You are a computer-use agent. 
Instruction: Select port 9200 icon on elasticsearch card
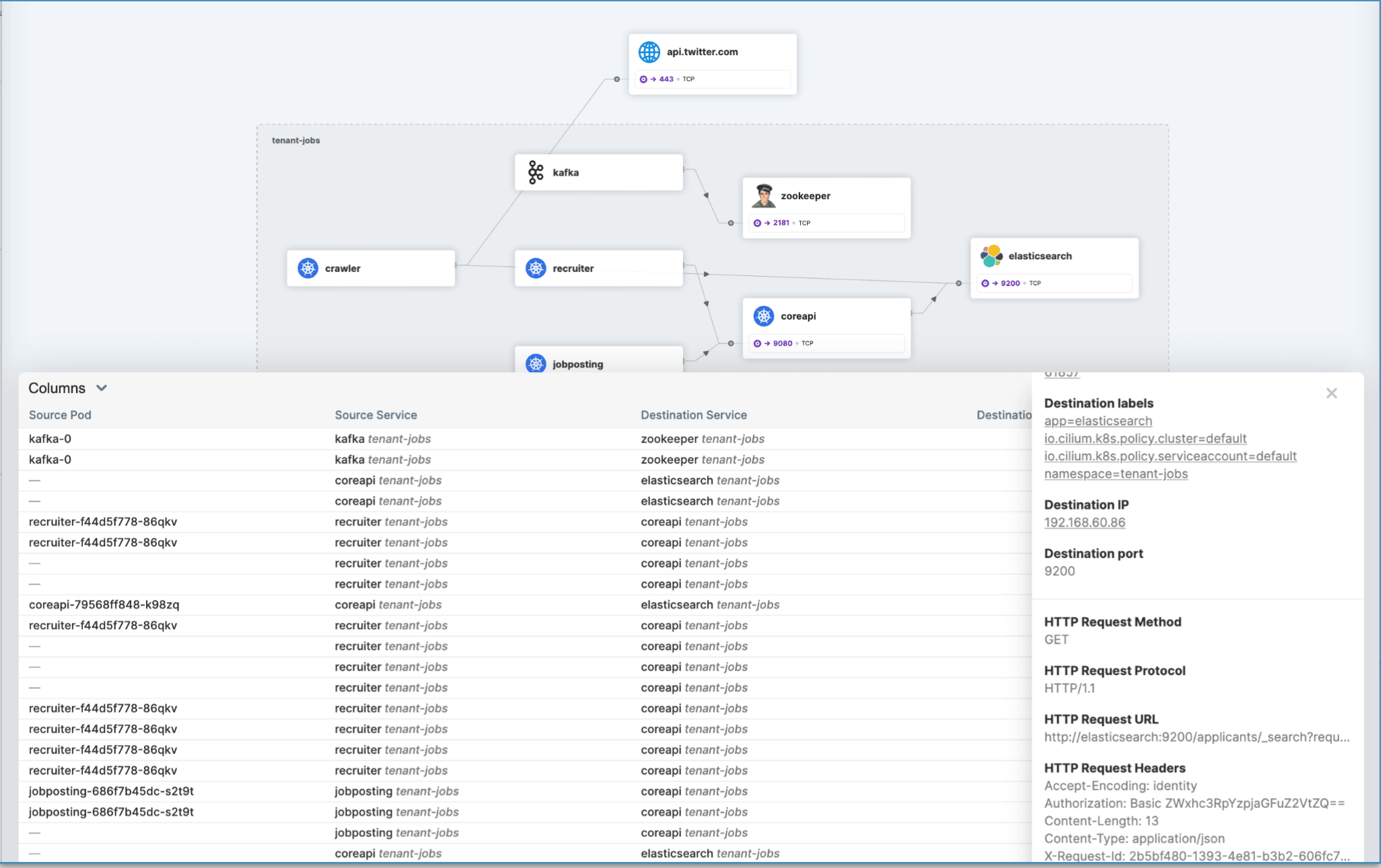point(985,283)
